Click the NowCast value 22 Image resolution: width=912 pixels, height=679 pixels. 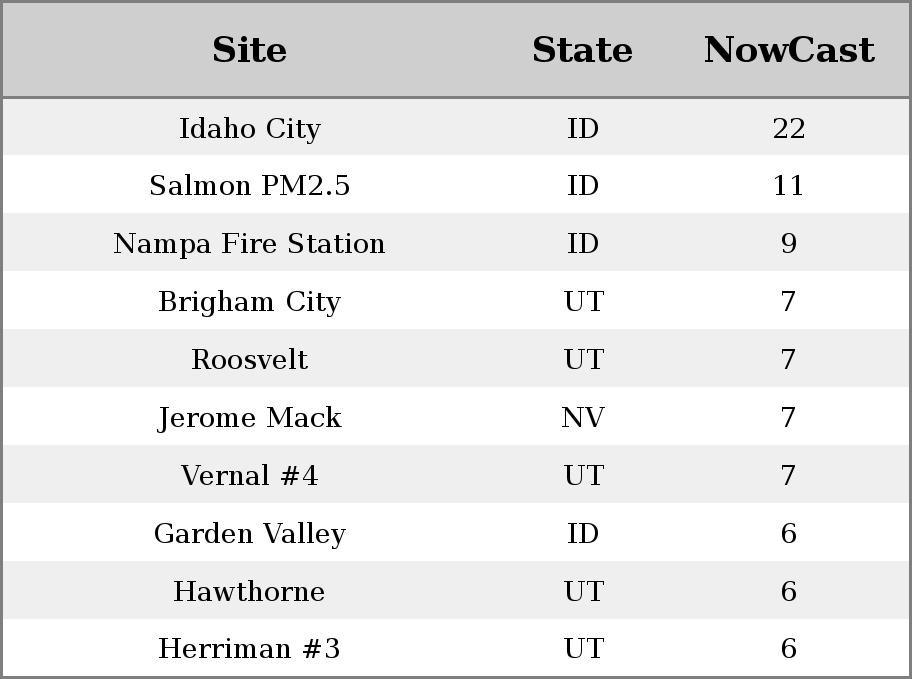(x=789, y=129)
